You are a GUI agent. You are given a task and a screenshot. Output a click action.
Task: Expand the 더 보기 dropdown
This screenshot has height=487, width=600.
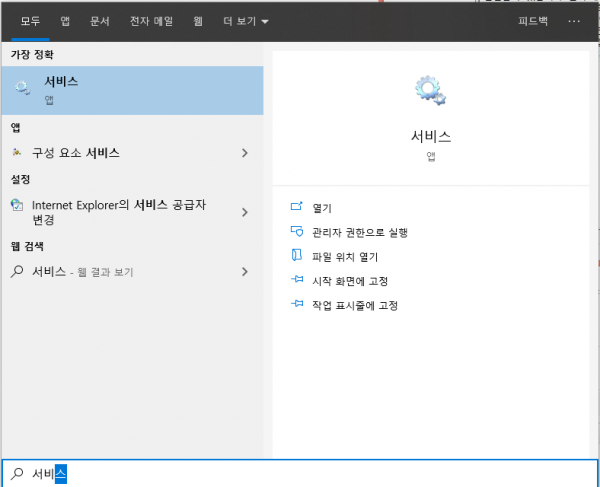[x=246, y=21]
